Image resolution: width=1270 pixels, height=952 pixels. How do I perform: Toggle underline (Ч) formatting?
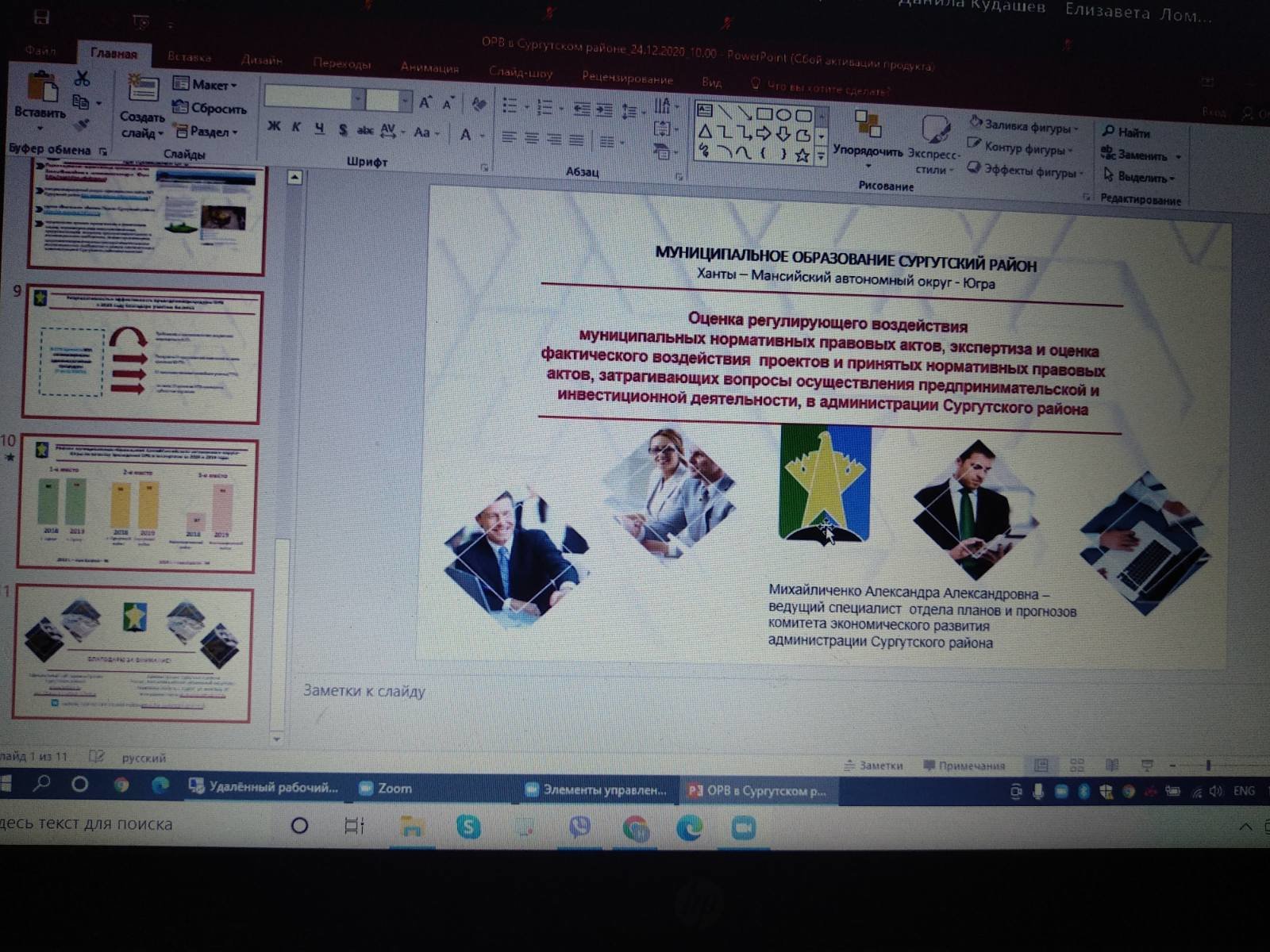tap(319, 129)
